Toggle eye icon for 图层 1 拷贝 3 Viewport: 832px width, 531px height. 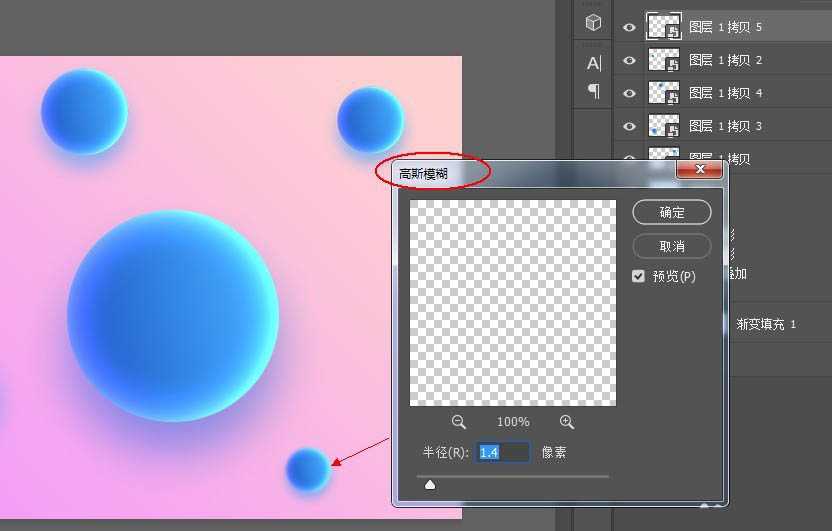(x=629, y=127)
